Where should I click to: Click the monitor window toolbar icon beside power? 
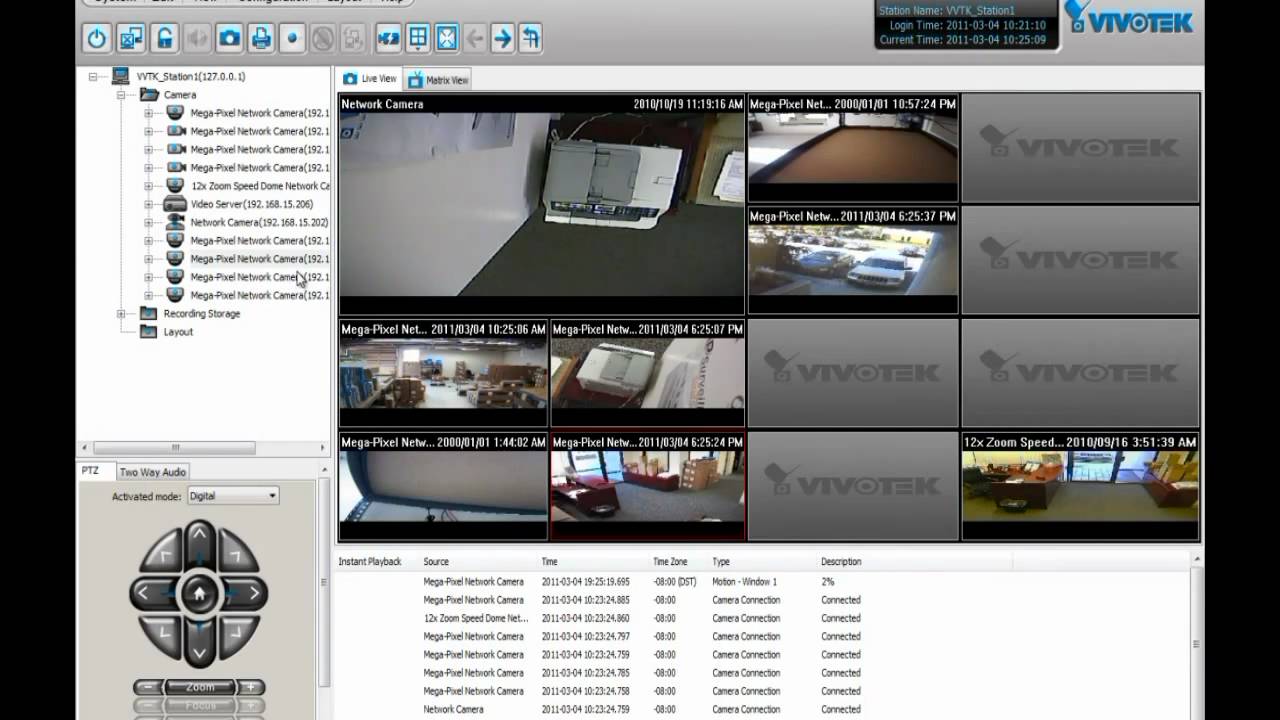[x=131, y=38]
